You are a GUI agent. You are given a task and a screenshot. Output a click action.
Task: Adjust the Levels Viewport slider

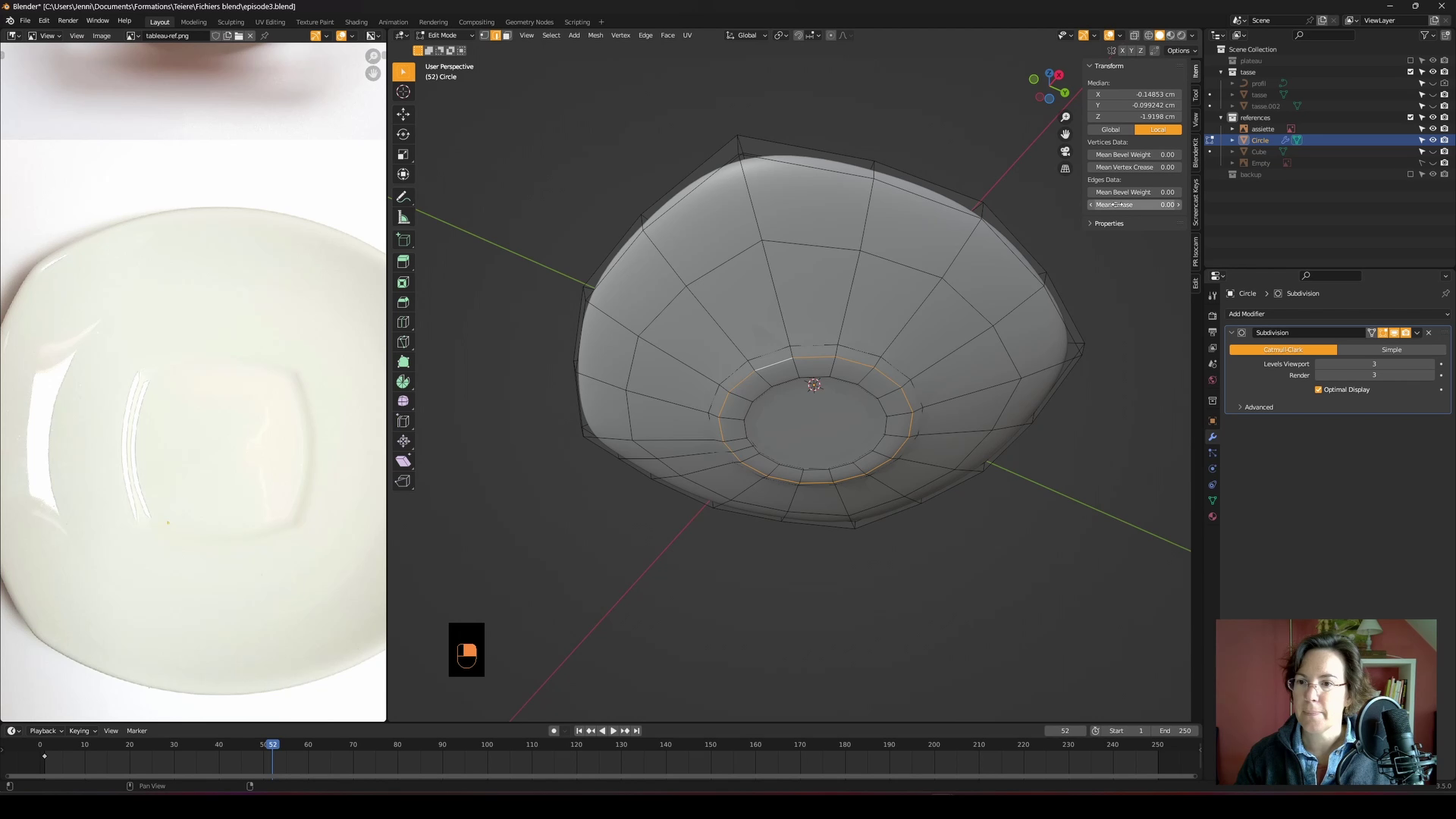1373,364
